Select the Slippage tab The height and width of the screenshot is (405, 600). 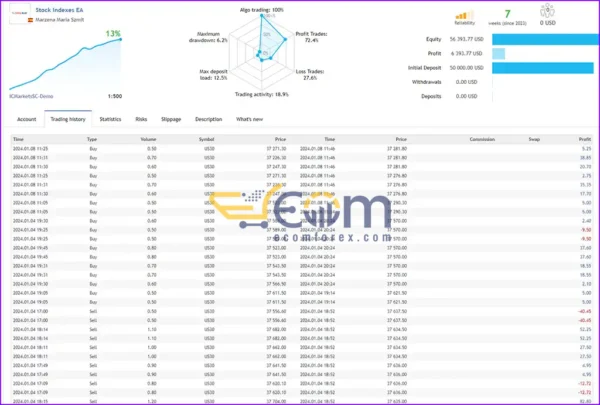click(171, 119)
